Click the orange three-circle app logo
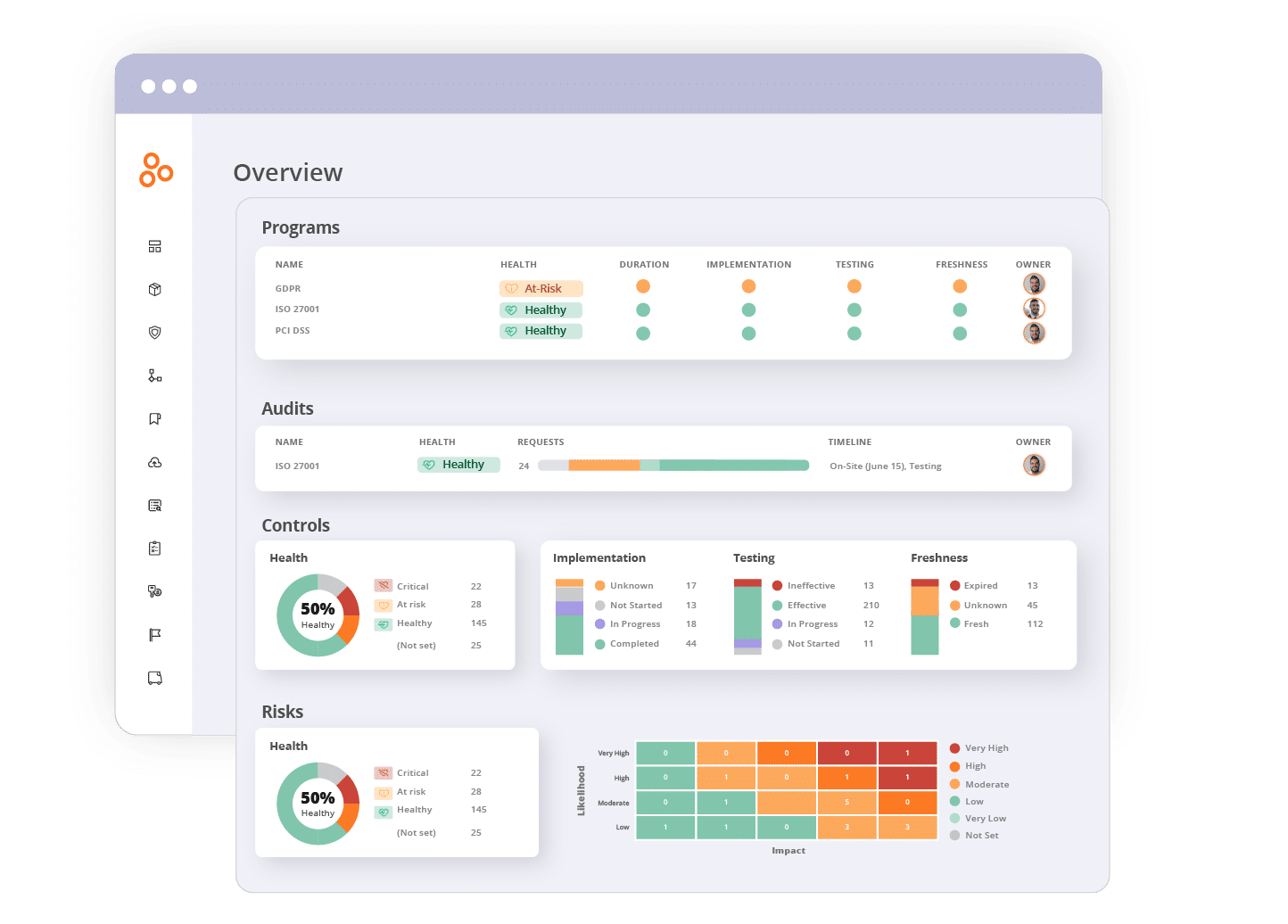This screenshot has height=924, width=1288. tap(156, 169)
